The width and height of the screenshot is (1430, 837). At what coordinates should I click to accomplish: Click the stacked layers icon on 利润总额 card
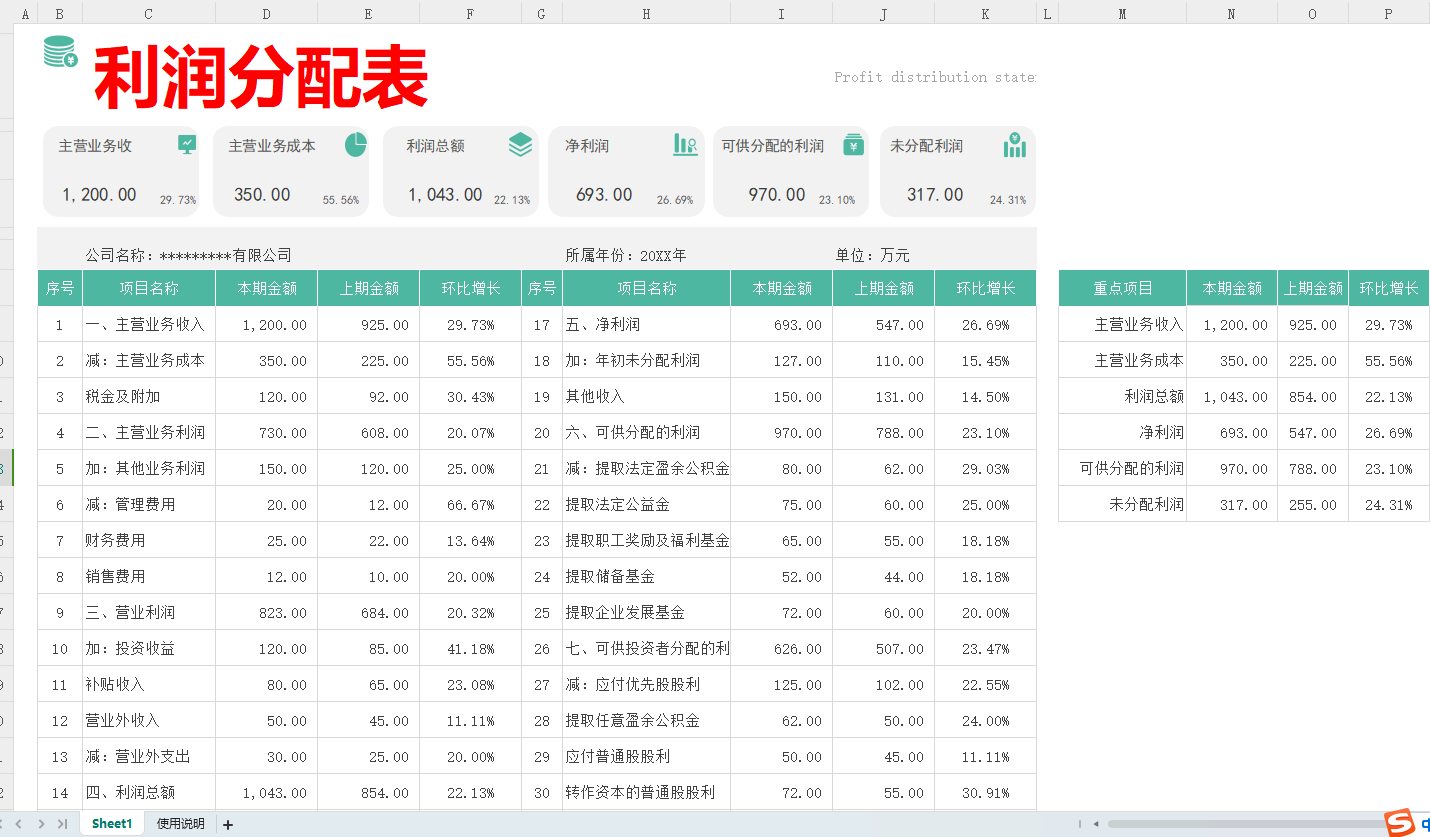coord(520,145)
